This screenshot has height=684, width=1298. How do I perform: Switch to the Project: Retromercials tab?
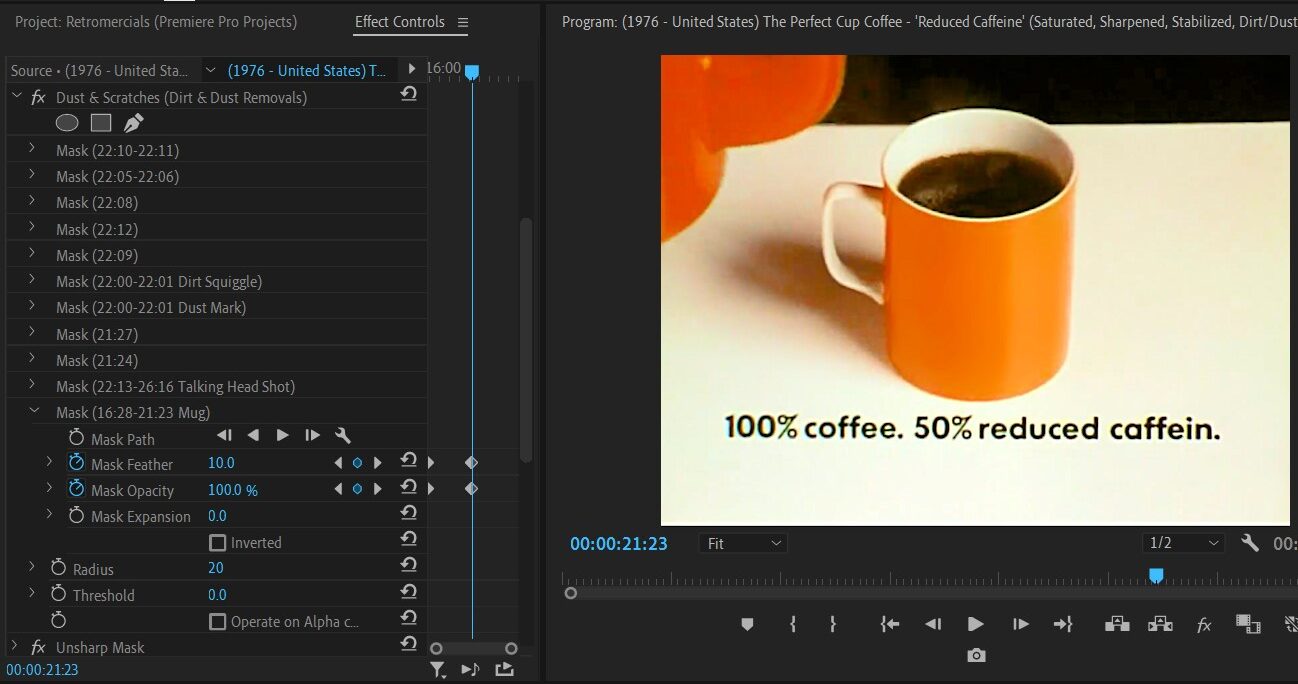point(156,22)
